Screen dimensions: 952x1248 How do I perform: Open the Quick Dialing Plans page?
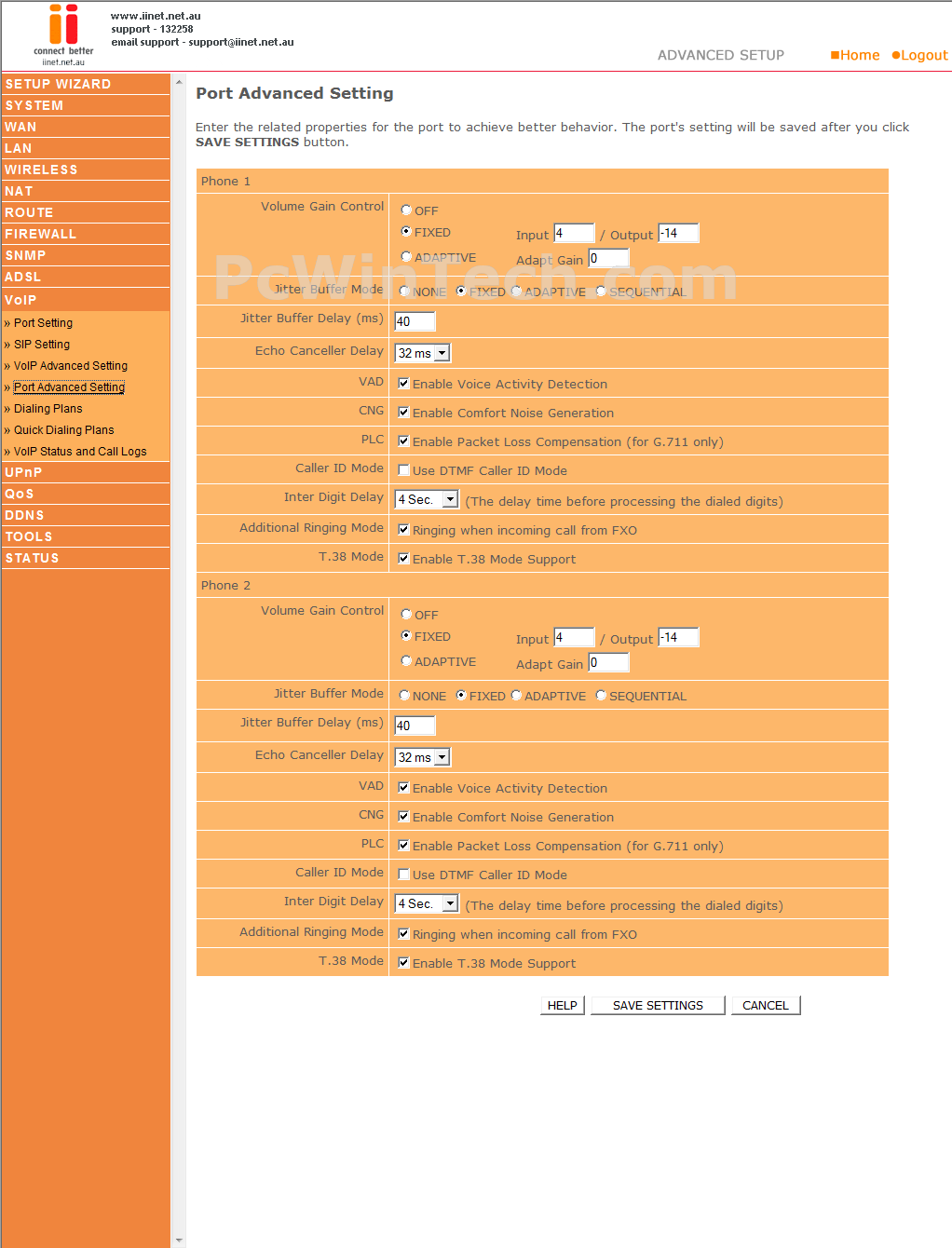click(x=64, y=430)
